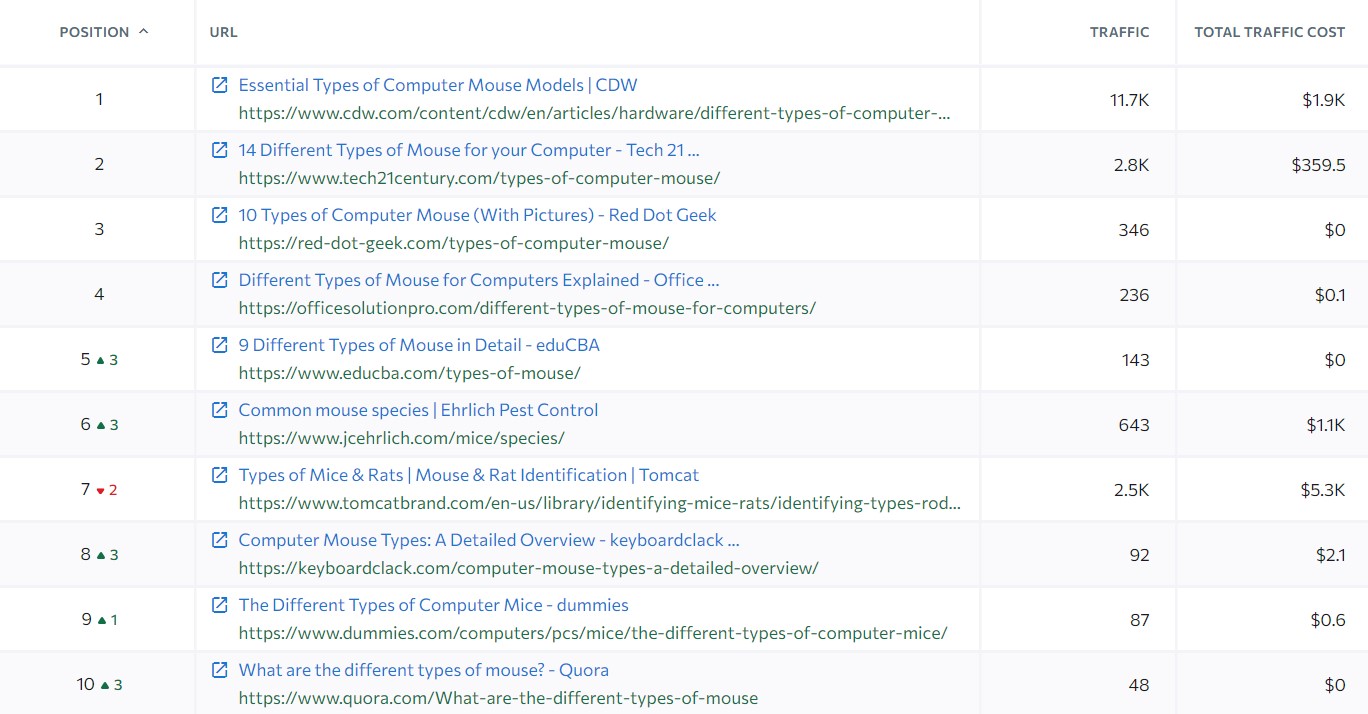1368x714 pixels.
Task: Click the quora.com URL text
Action: [498, 698]
